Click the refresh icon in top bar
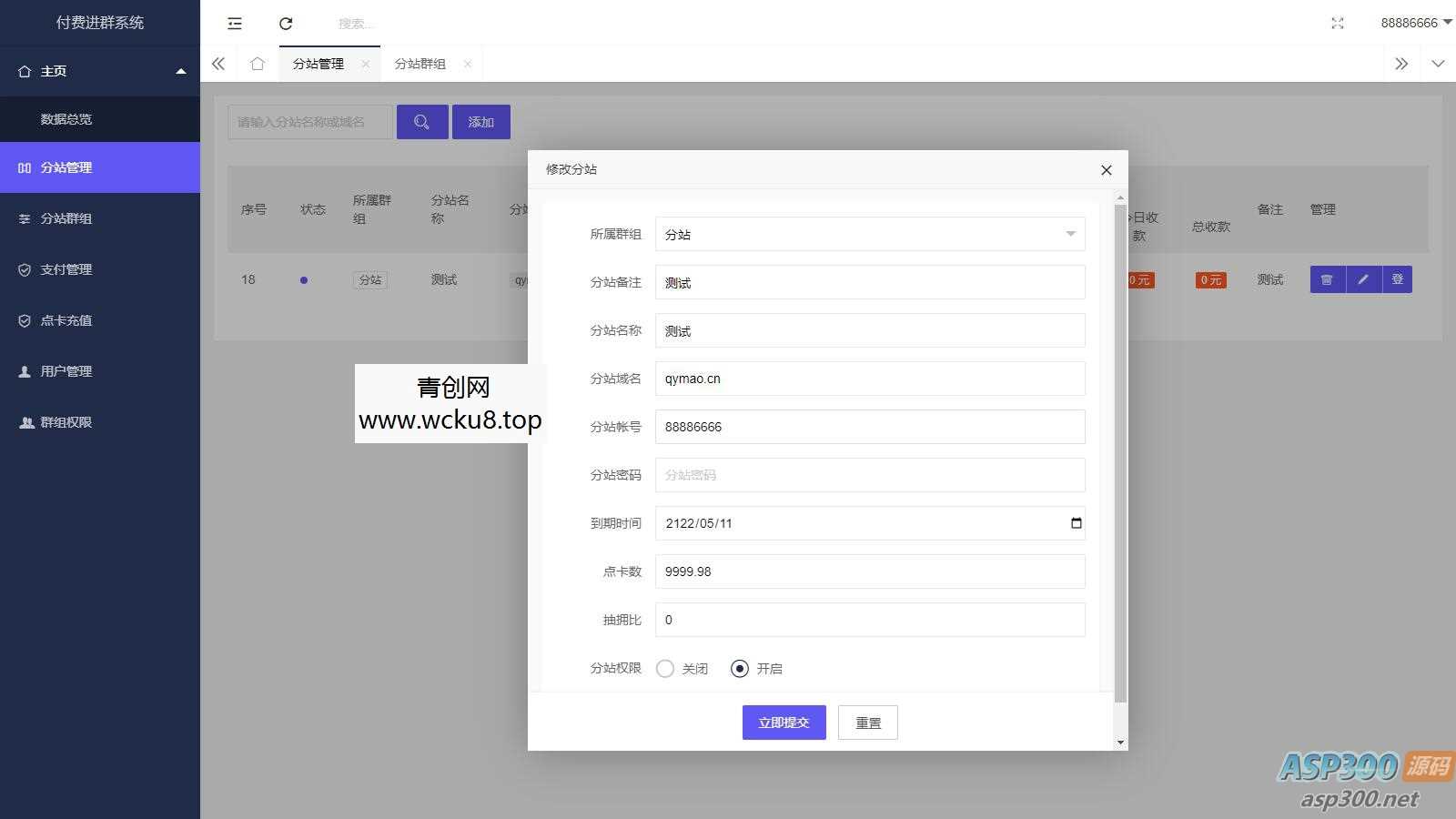1456x819 pixels. point(286,24)
